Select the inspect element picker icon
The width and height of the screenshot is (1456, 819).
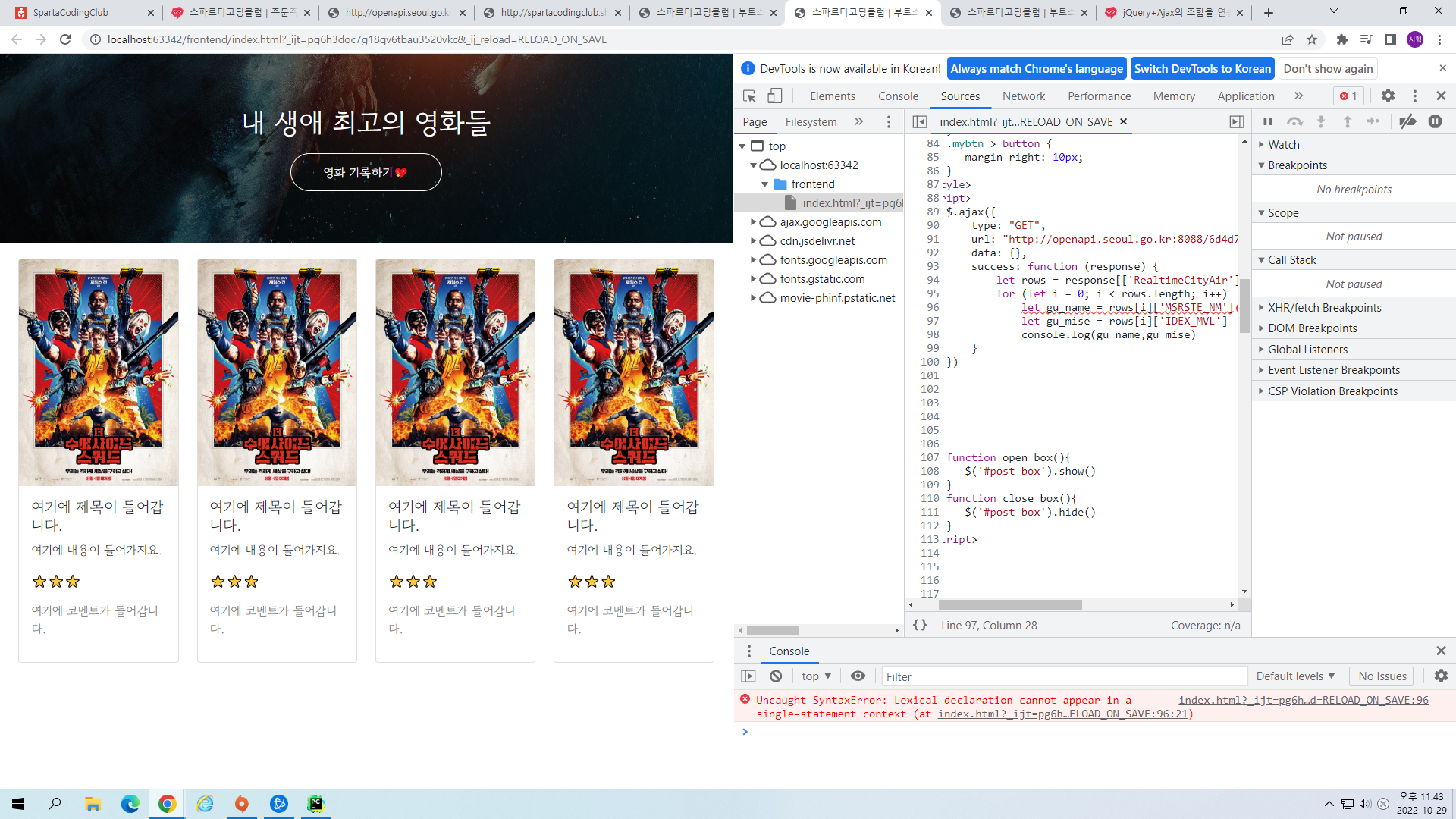click(749, 96)
